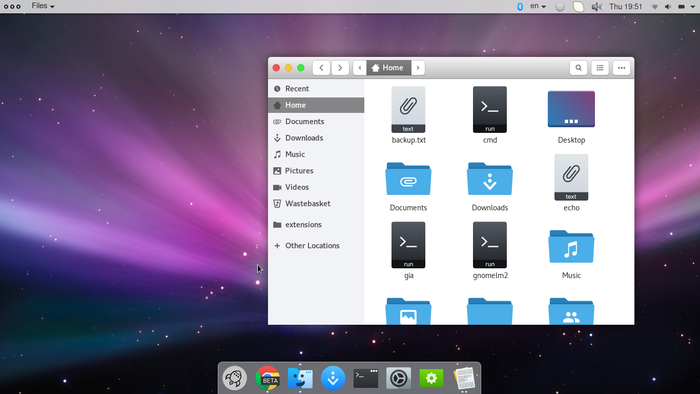Open the en keyboard layout dropdown
Image resolution: width=700 pixels, height=394 pixels.
(538, 6)
